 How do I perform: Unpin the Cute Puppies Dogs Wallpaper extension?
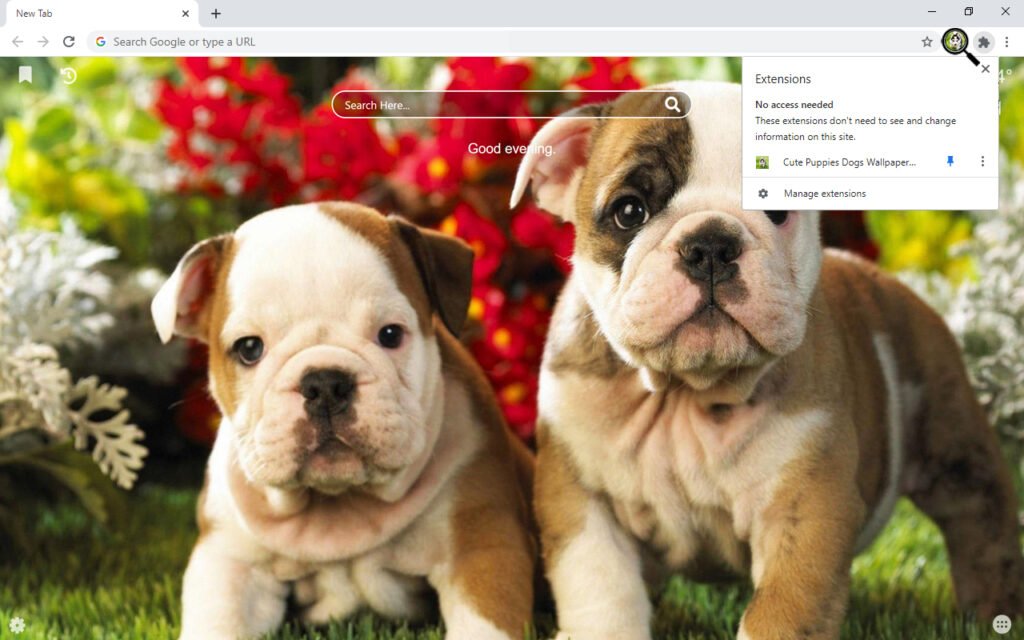[950, 161]
